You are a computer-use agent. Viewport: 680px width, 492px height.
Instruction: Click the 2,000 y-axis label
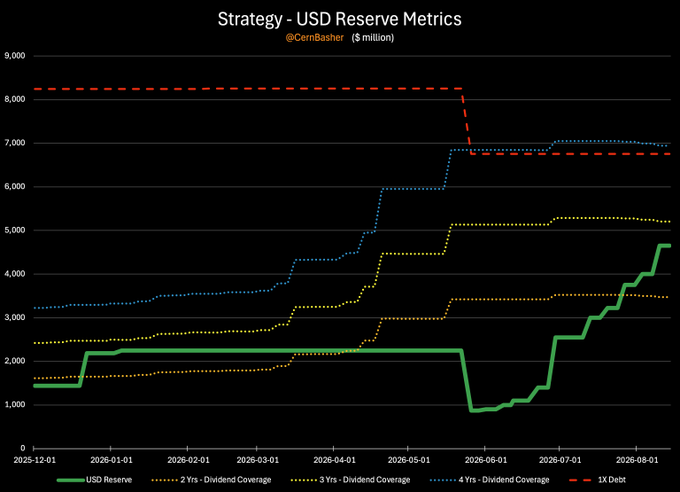15,361
